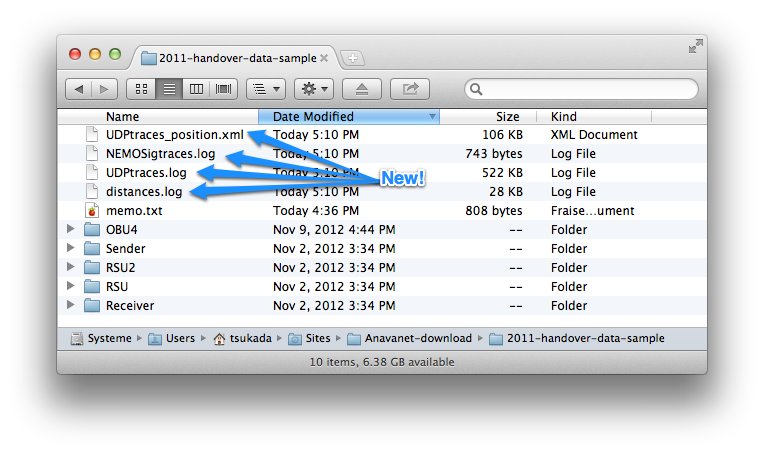Sort by the Name column header
The image size is (764, 453).
click(123, 117)
